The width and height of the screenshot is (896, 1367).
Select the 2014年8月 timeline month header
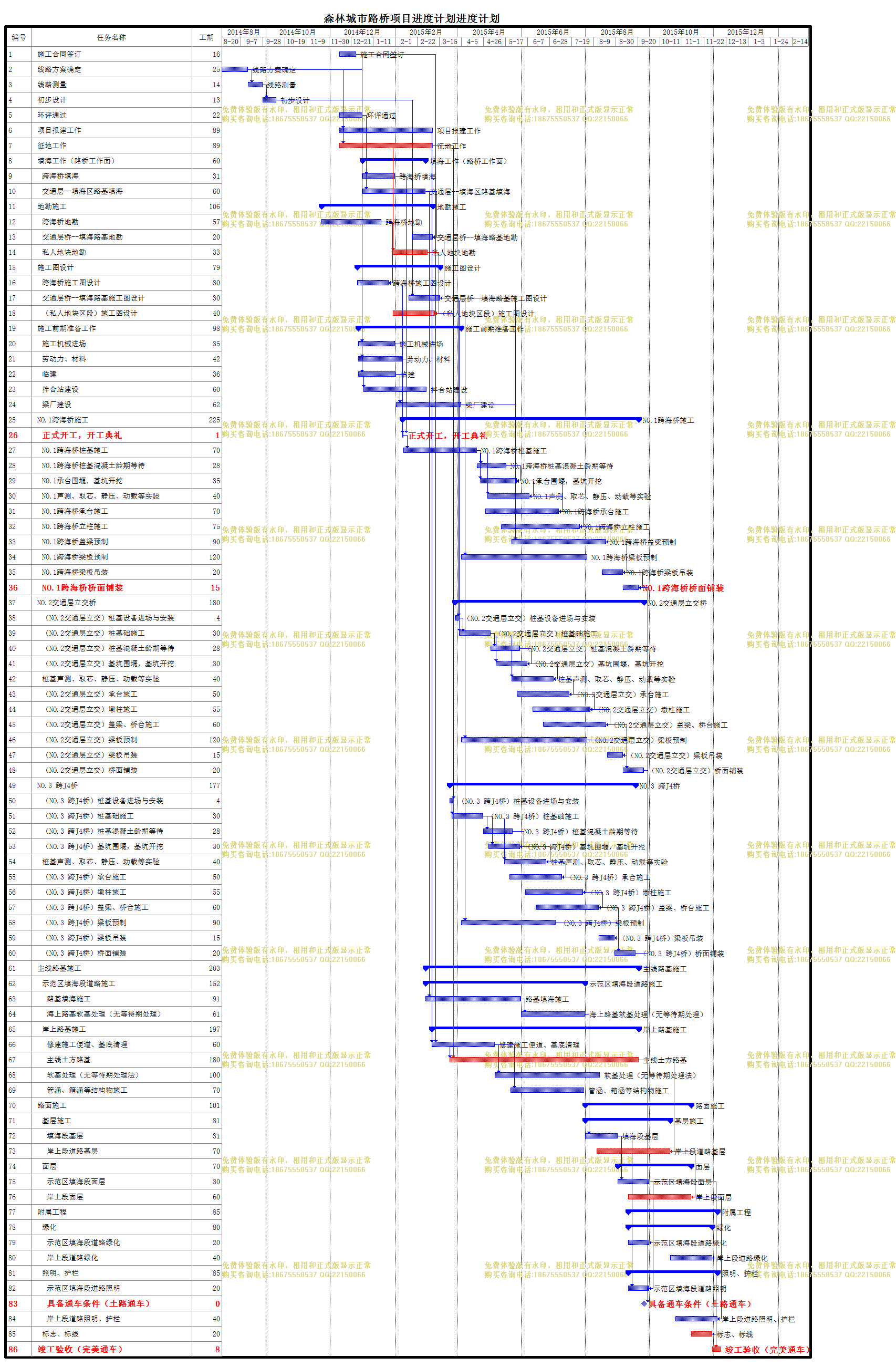point(244,32)
